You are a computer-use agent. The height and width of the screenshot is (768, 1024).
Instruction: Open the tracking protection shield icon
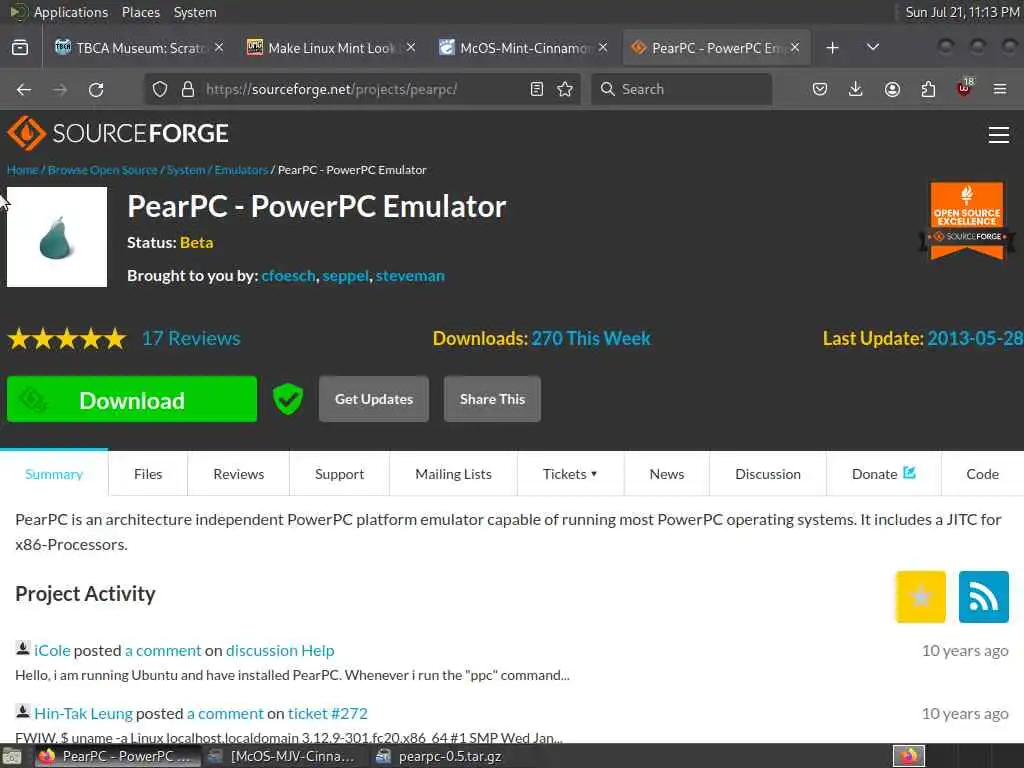160,89
